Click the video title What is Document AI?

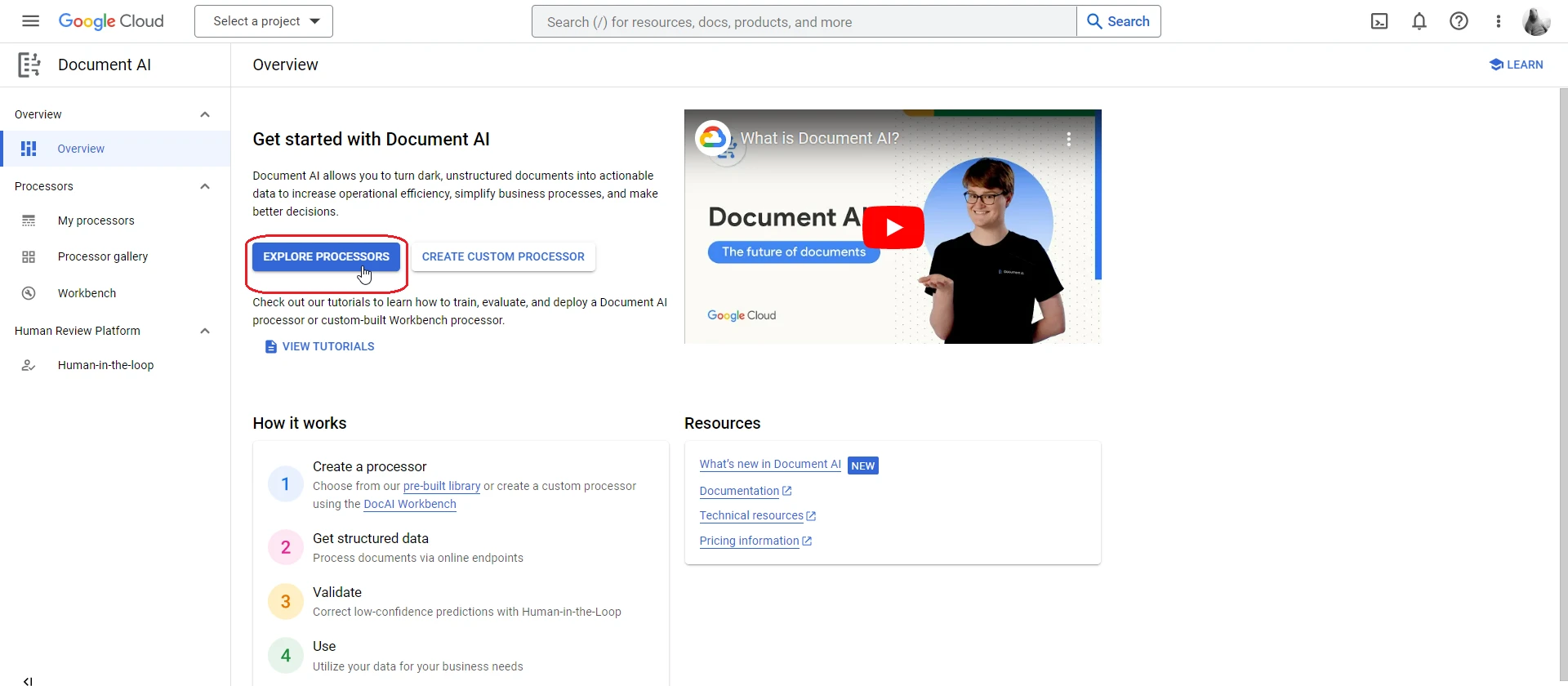pyautogui.click(x=820, y=139)
